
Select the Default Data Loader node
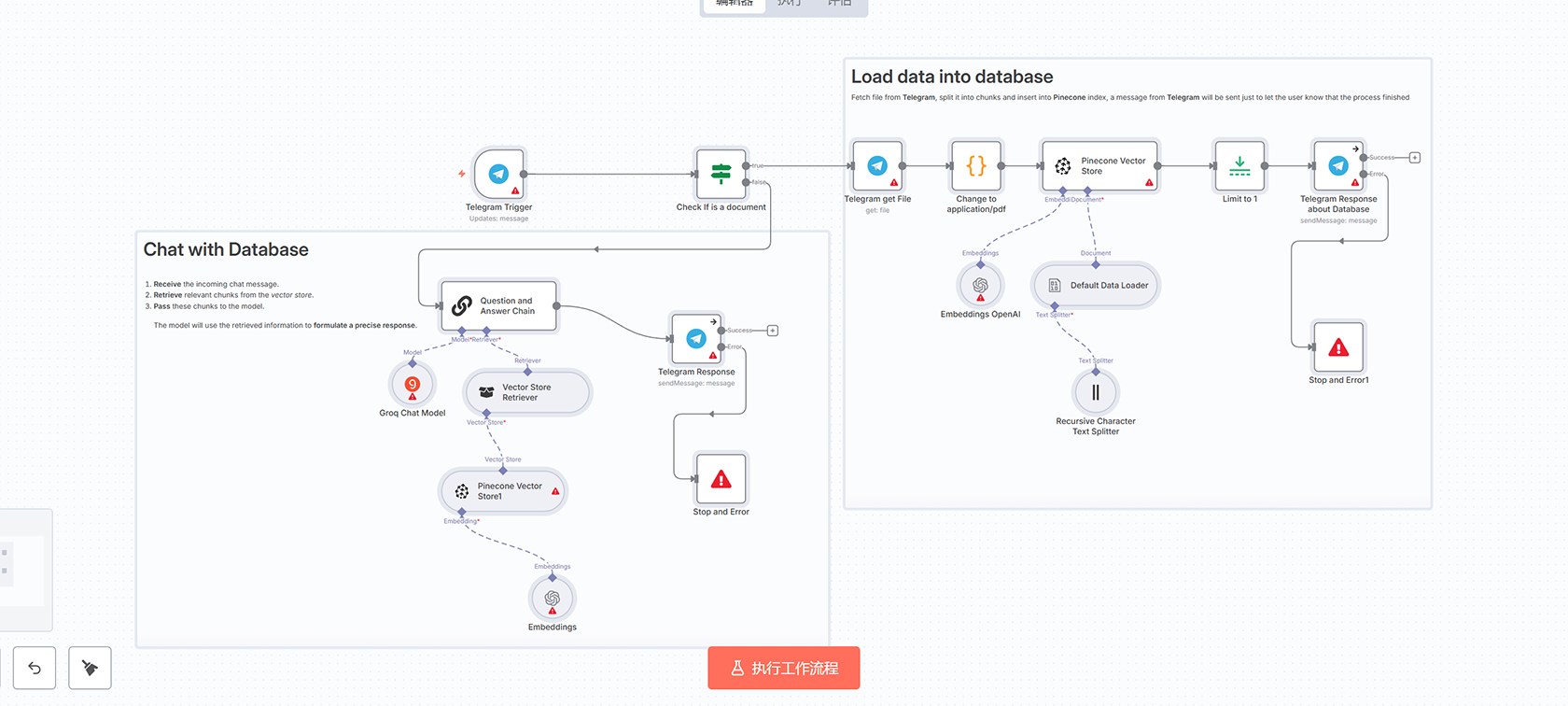click(x=1096, y=286)
